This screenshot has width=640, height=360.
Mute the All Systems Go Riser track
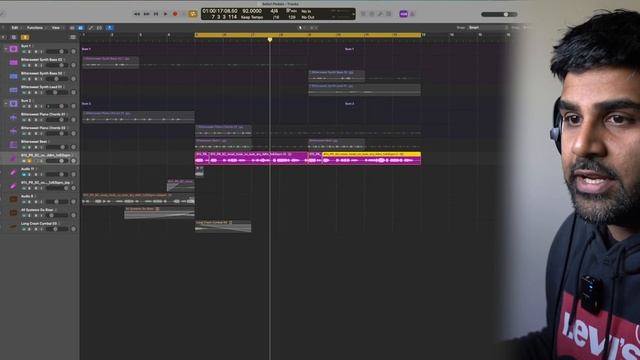[24, 216]
